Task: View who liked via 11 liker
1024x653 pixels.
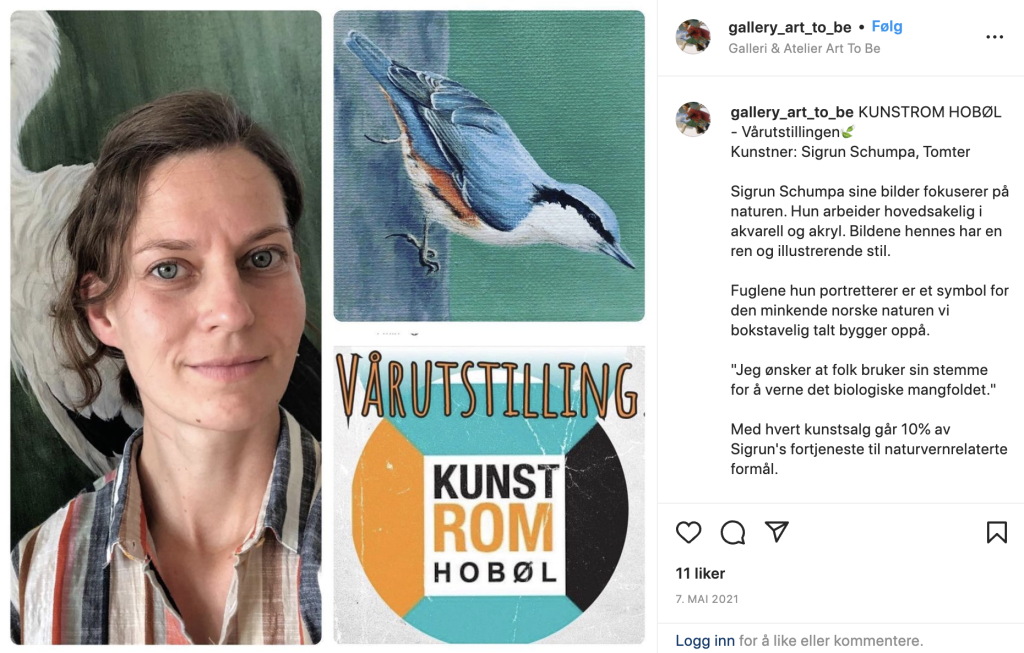Action: coord(700,573)
